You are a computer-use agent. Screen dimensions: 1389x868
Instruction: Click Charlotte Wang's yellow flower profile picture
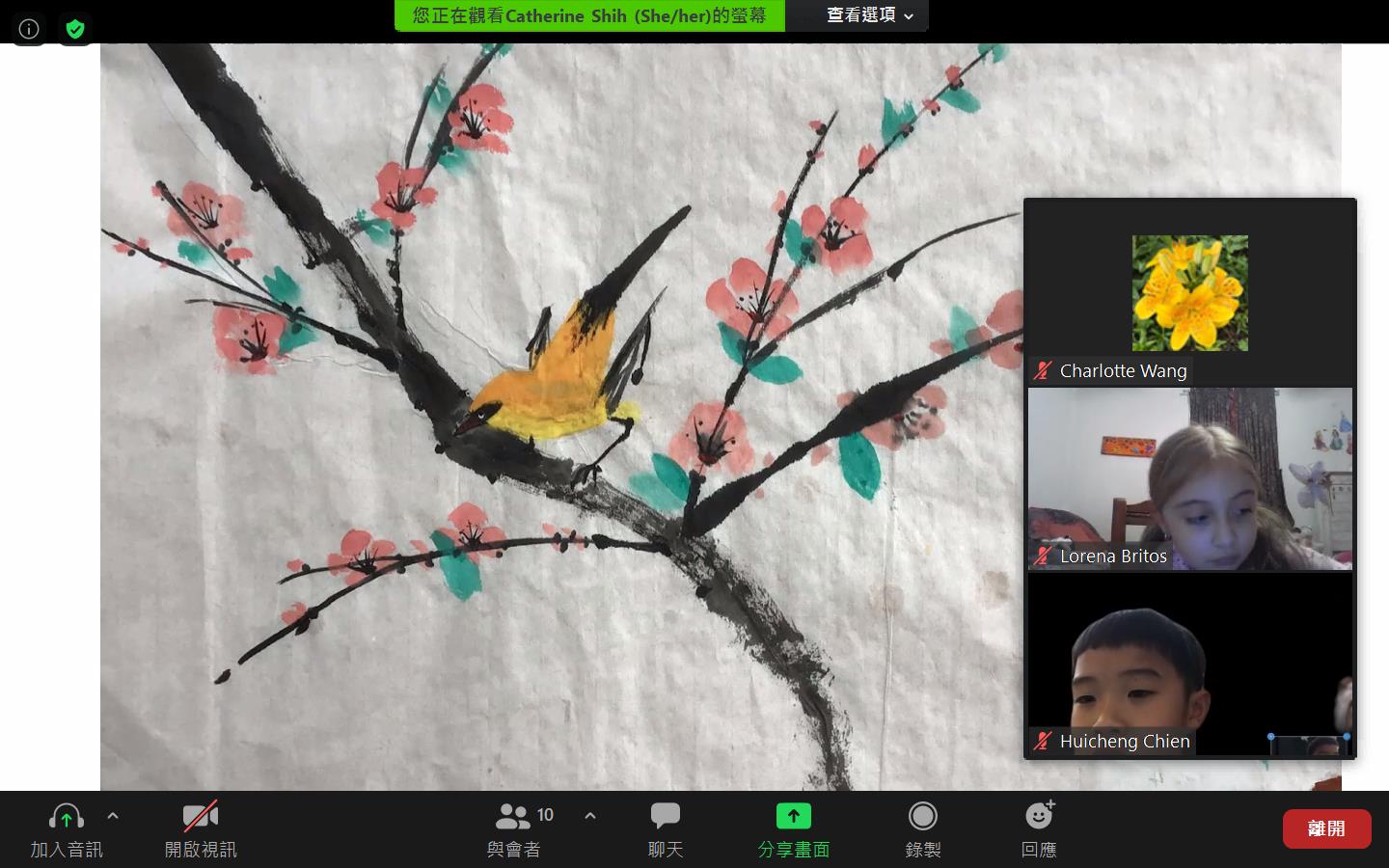[x=1189, y=292]
